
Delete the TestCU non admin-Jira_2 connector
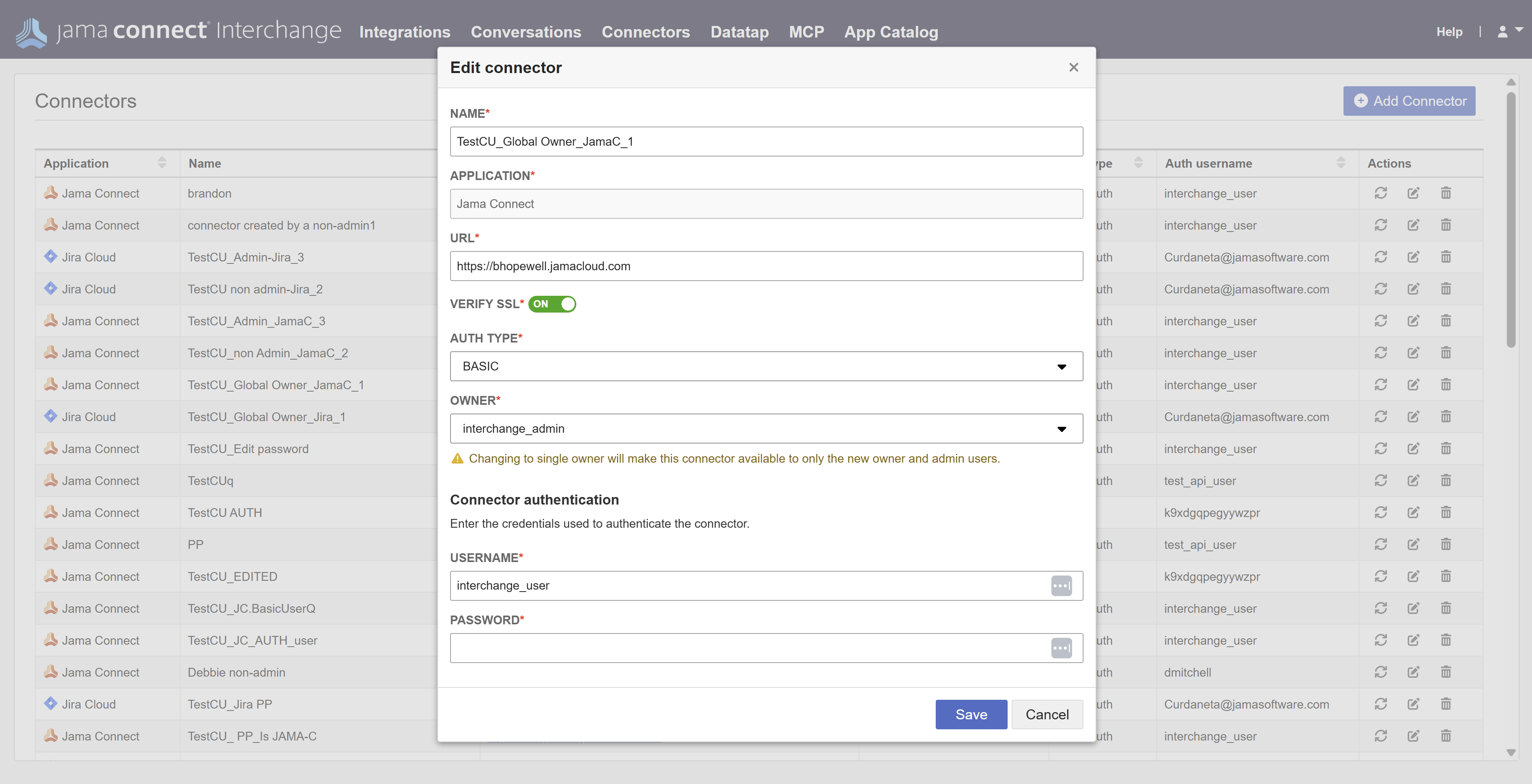point(1446,289)
